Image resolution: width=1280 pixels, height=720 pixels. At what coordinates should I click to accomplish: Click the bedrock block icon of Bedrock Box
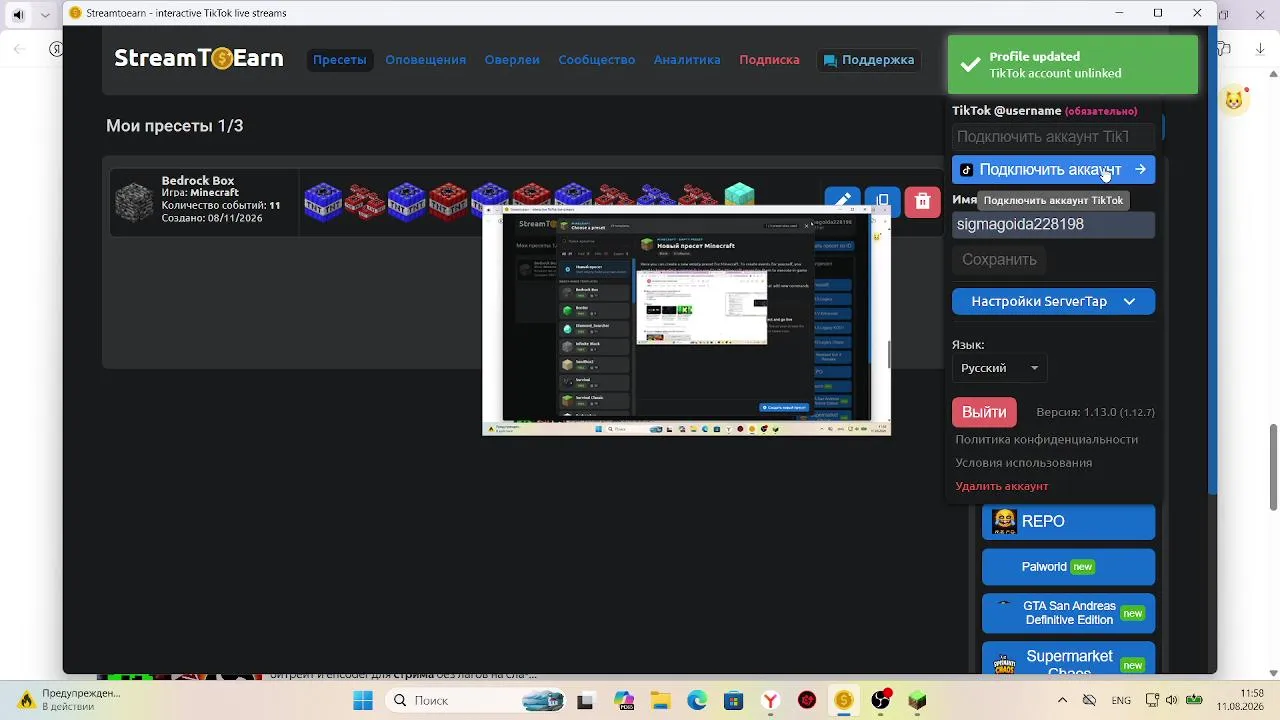coord(134,202)
